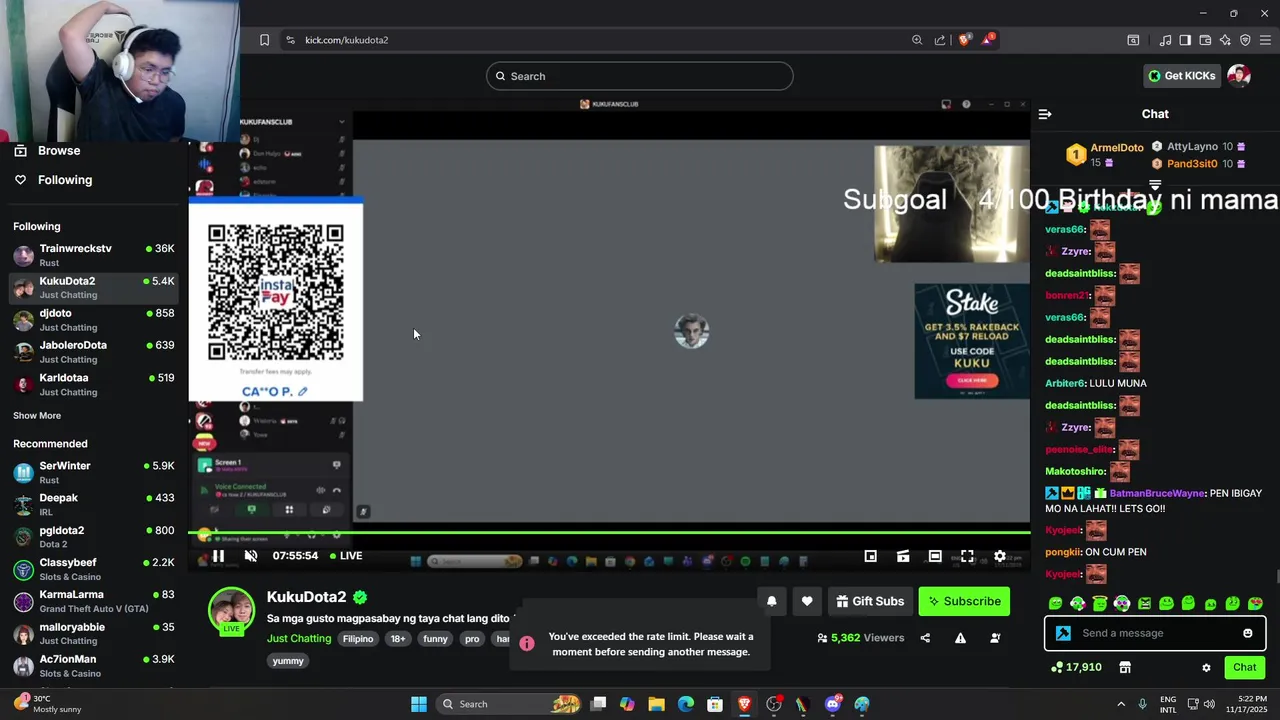This screenshot has width=1280, height=720.
Task: Bookmark the page in address bar
Action: 264,40
